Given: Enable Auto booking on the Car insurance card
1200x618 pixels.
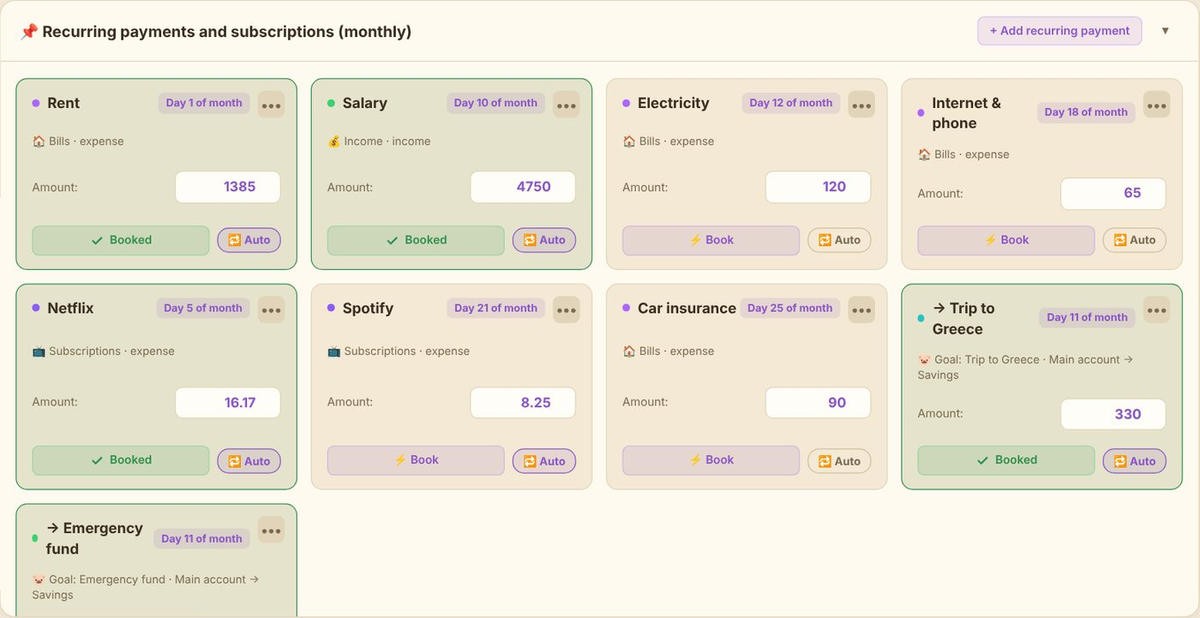Looking at the screenshot, I should pyautogui.click(x=839, y=461).
